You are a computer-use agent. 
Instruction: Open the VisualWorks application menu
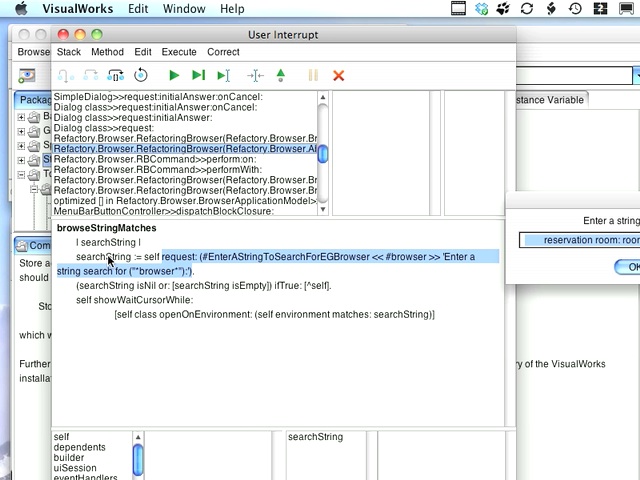(x=78, y=9)
